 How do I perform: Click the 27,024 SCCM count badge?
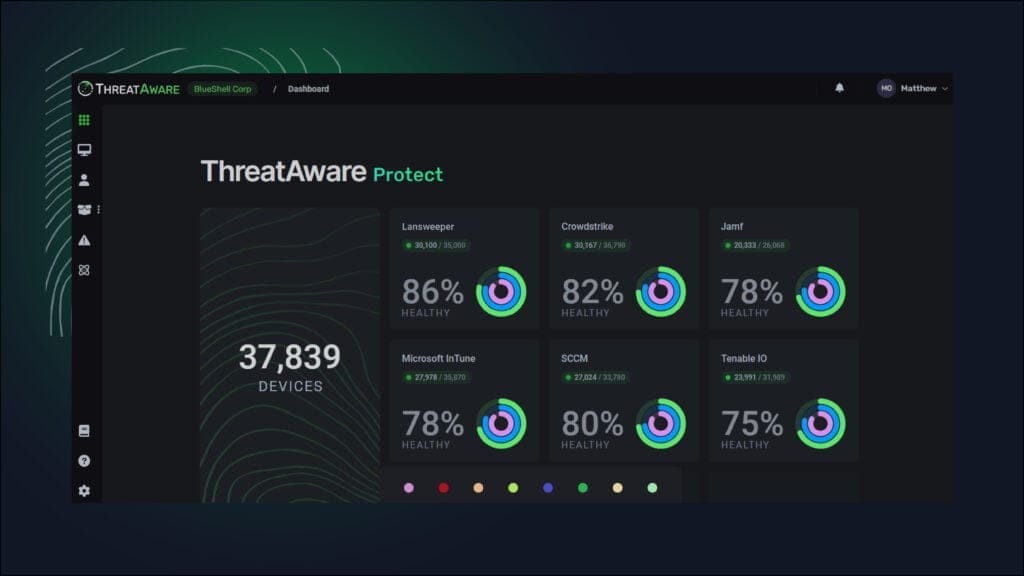point(594,377)
